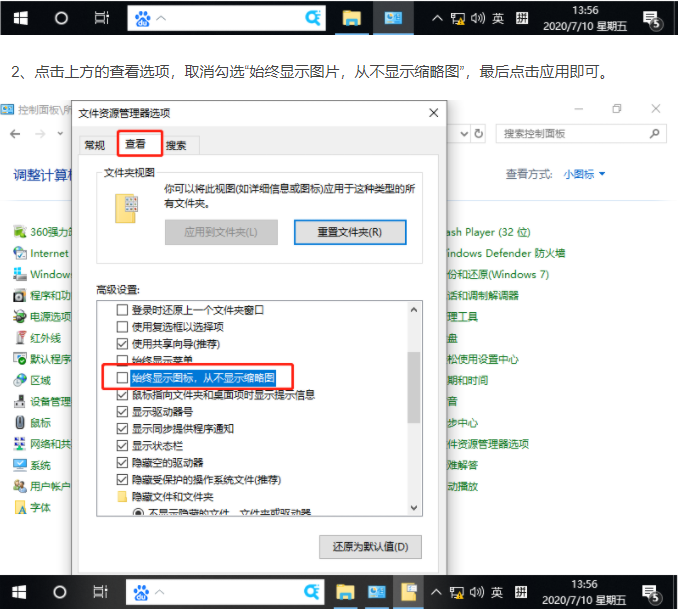Open the notification center in the top taskbar

652,18
